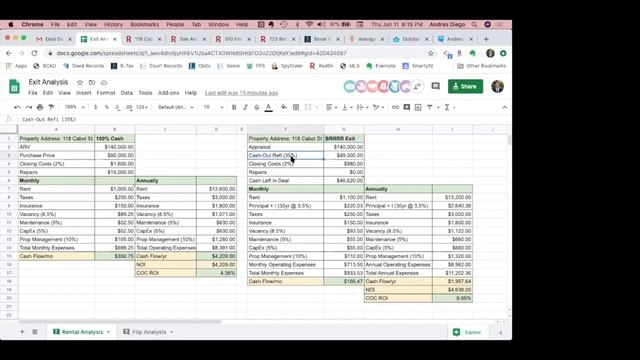Open the Add-ons menu
The height and width of the screenshot is (360, 640).
coord(169,93)
